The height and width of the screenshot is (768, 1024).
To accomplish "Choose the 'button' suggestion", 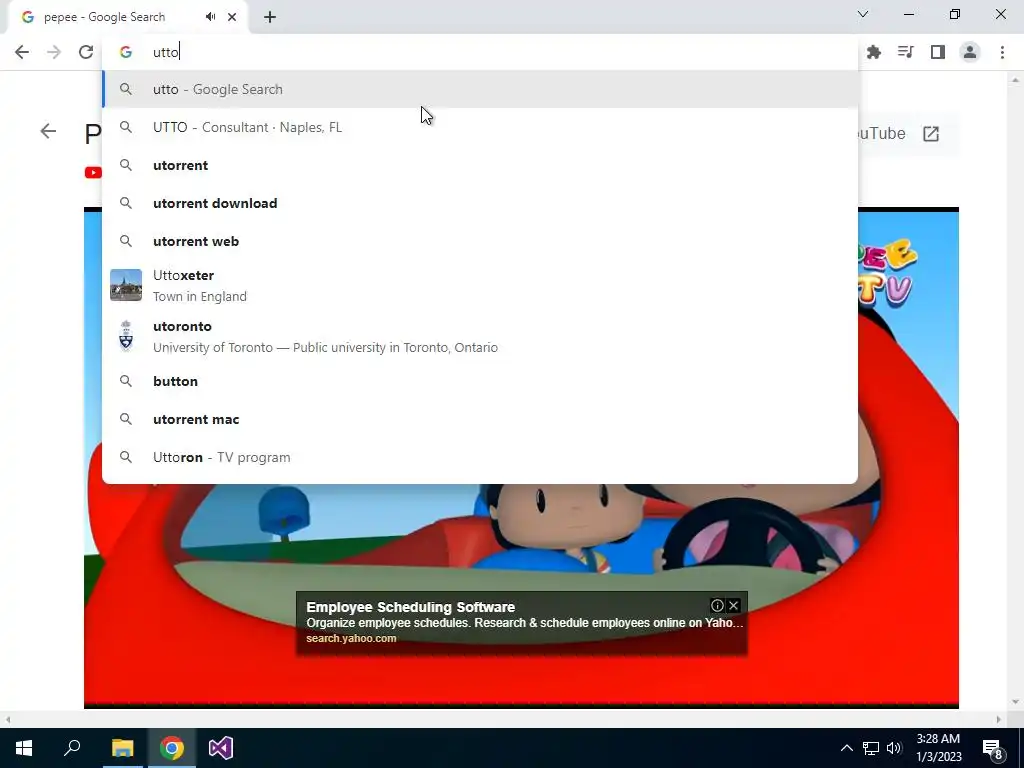I will tap(480, 381).
